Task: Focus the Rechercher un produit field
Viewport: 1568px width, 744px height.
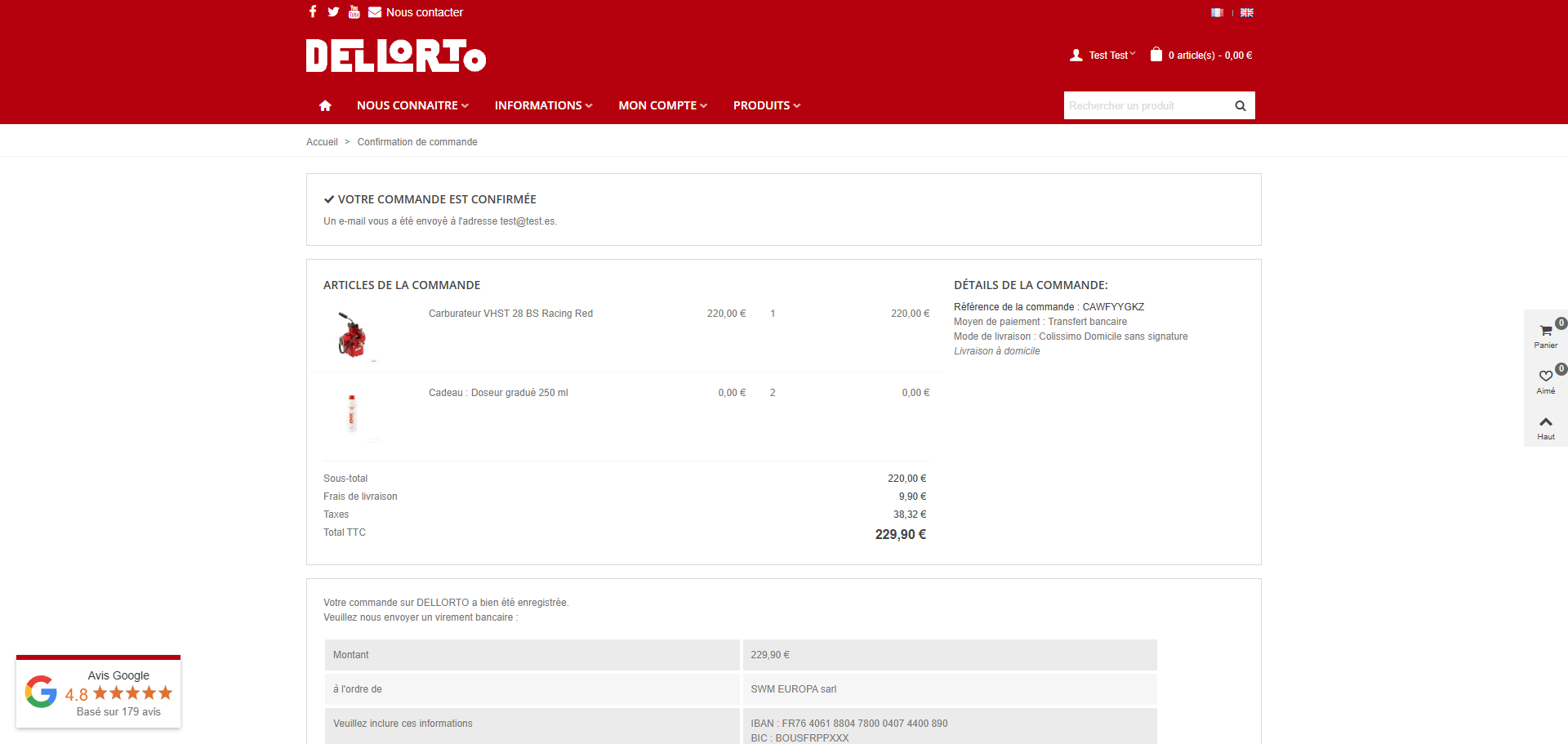Action: coord(1145,105)
